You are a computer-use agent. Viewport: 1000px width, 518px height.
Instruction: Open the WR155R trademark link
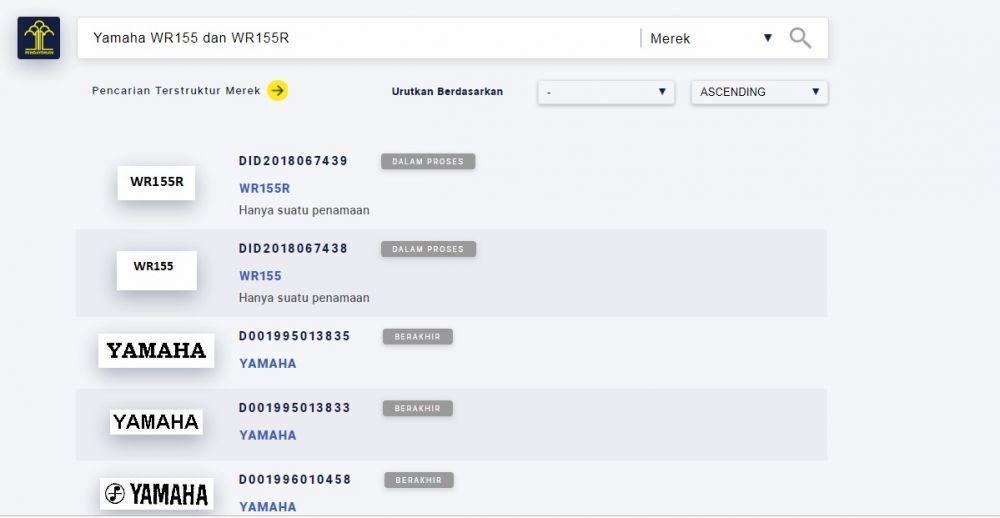point(265,188)
